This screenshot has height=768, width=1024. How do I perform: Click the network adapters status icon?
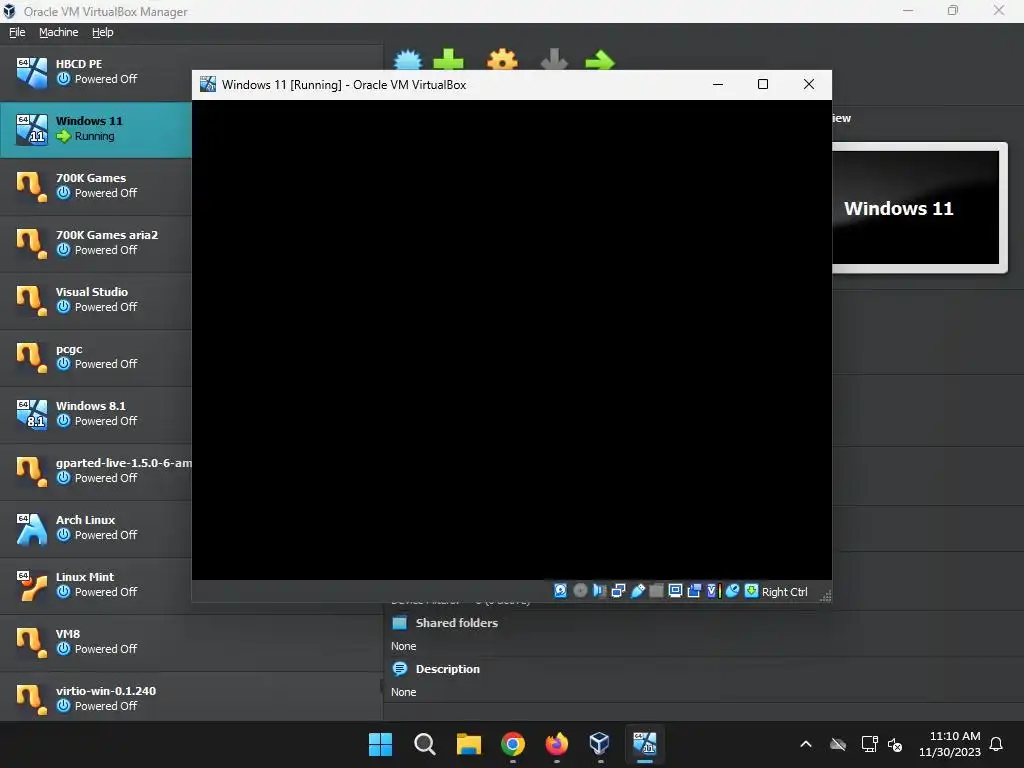[x=618, y=591]
